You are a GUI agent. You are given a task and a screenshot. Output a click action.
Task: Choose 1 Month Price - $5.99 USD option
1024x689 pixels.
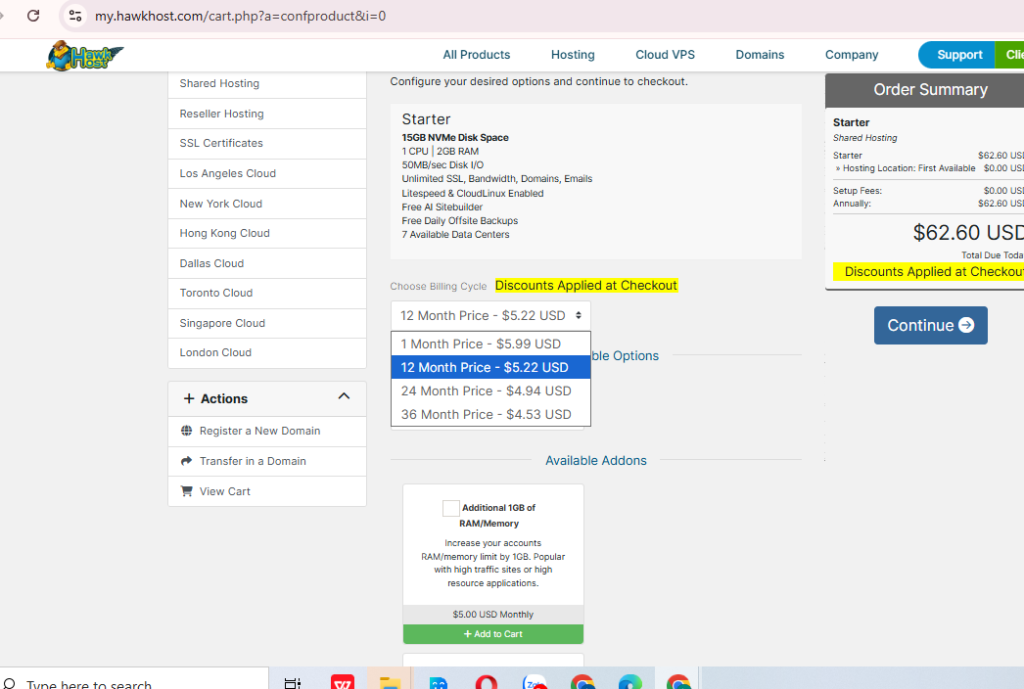pyautogui.click(x=490, y=344)
